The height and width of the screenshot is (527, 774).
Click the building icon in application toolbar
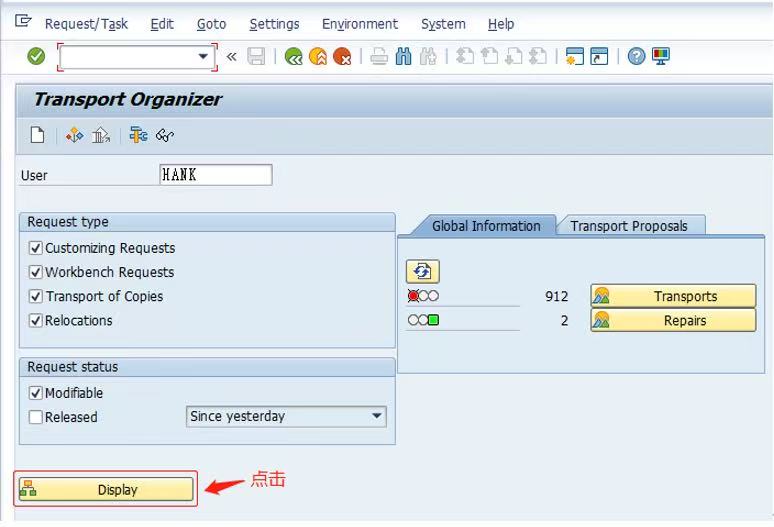coord(101,135)
